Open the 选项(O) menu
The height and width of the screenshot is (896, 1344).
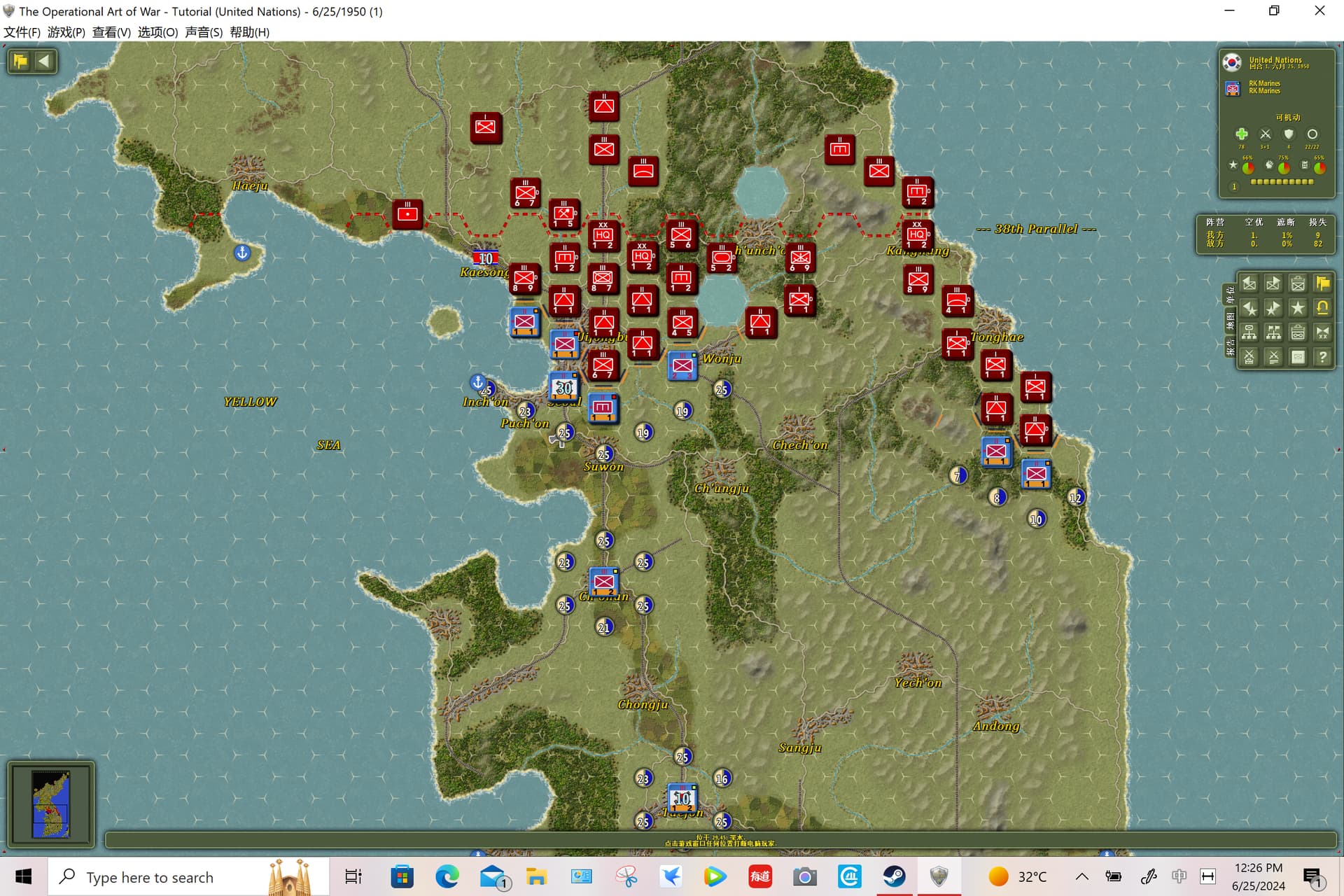(x=157, y=32)
